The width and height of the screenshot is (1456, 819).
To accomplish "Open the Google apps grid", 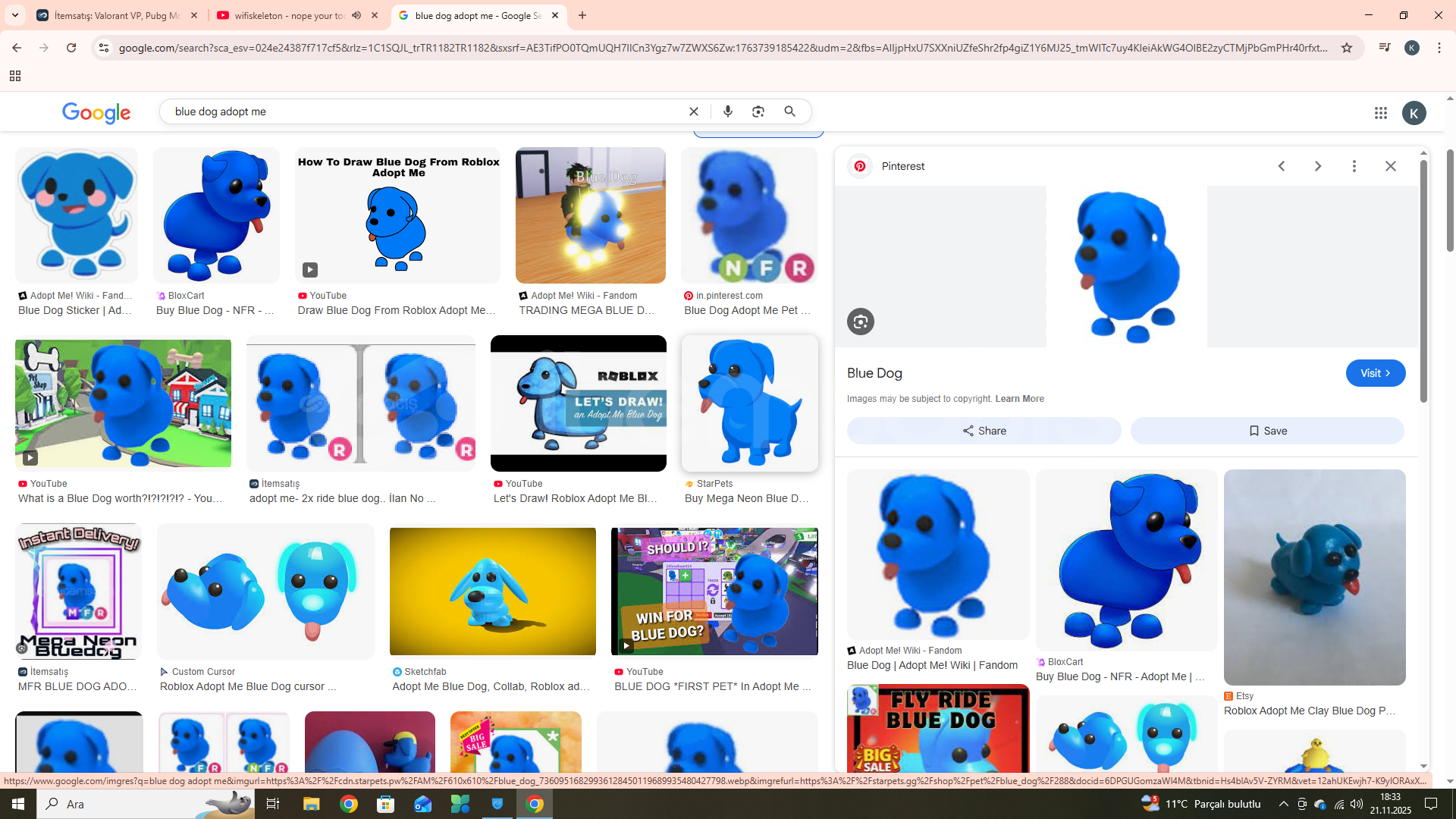I will click(x=1380, y=113).
